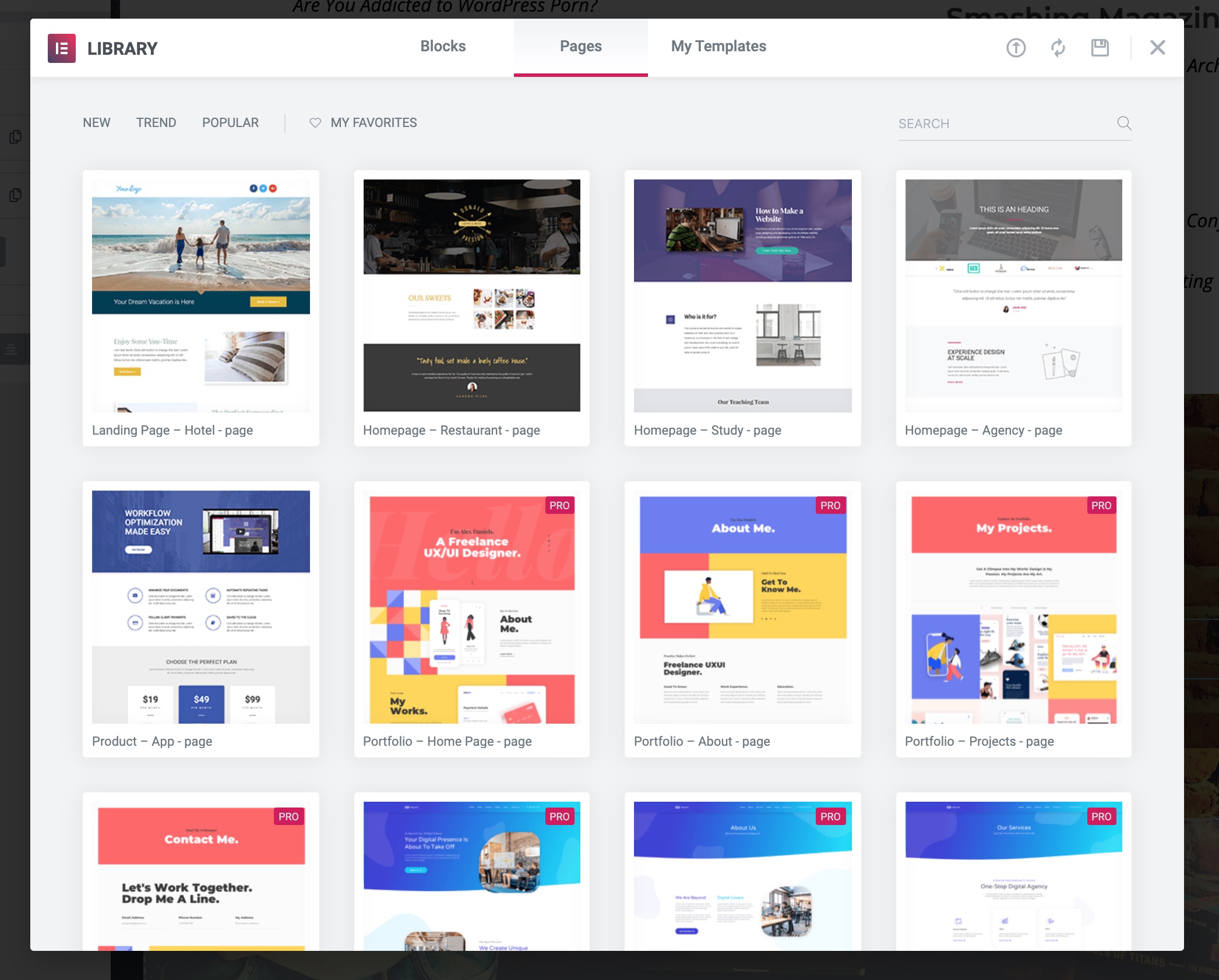Screen dimensions: 1219x980
Task: Click the search magnifier icon
Action: [x=1124, y=122]
